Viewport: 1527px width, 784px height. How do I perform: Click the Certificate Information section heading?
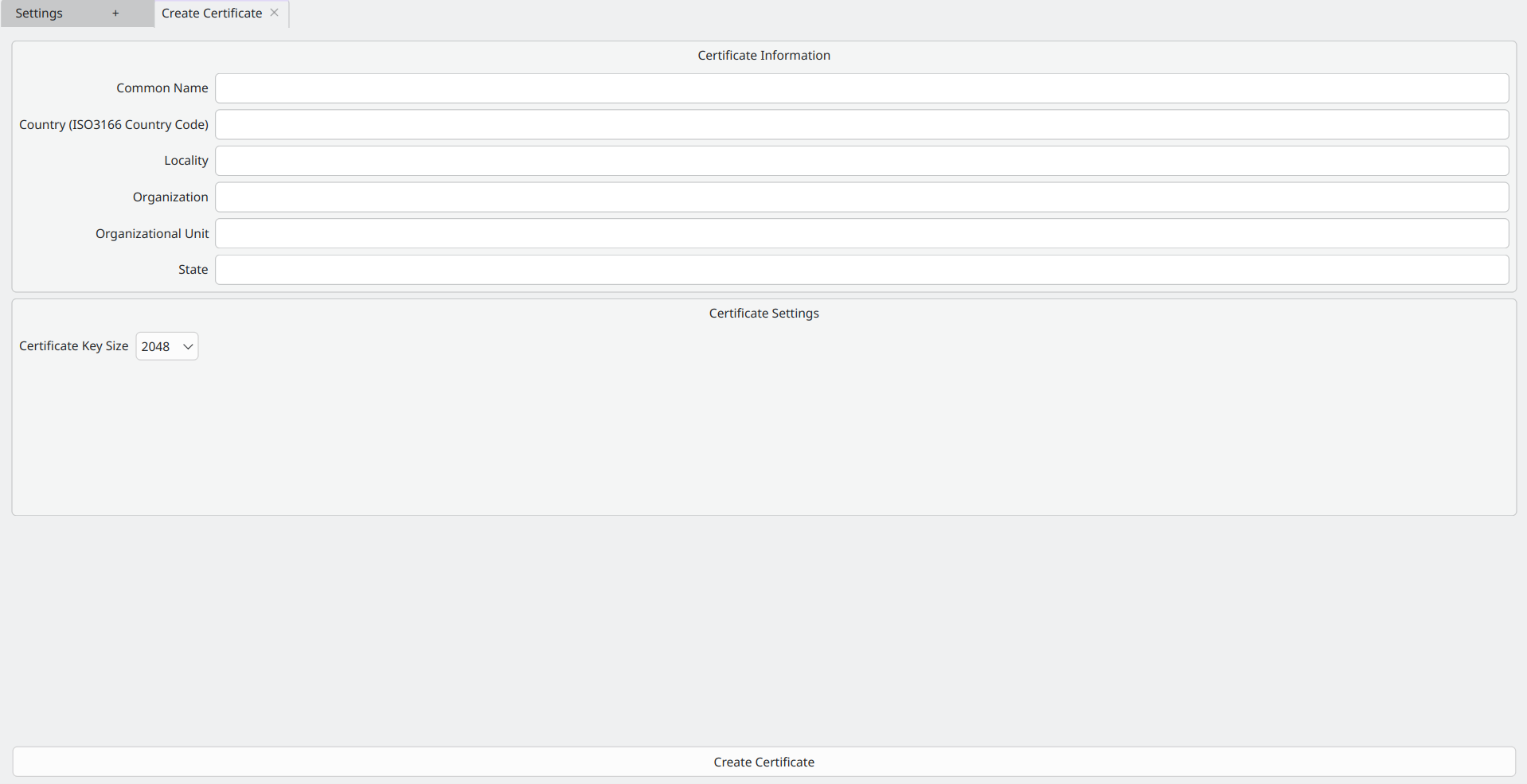tap(763, 56)
